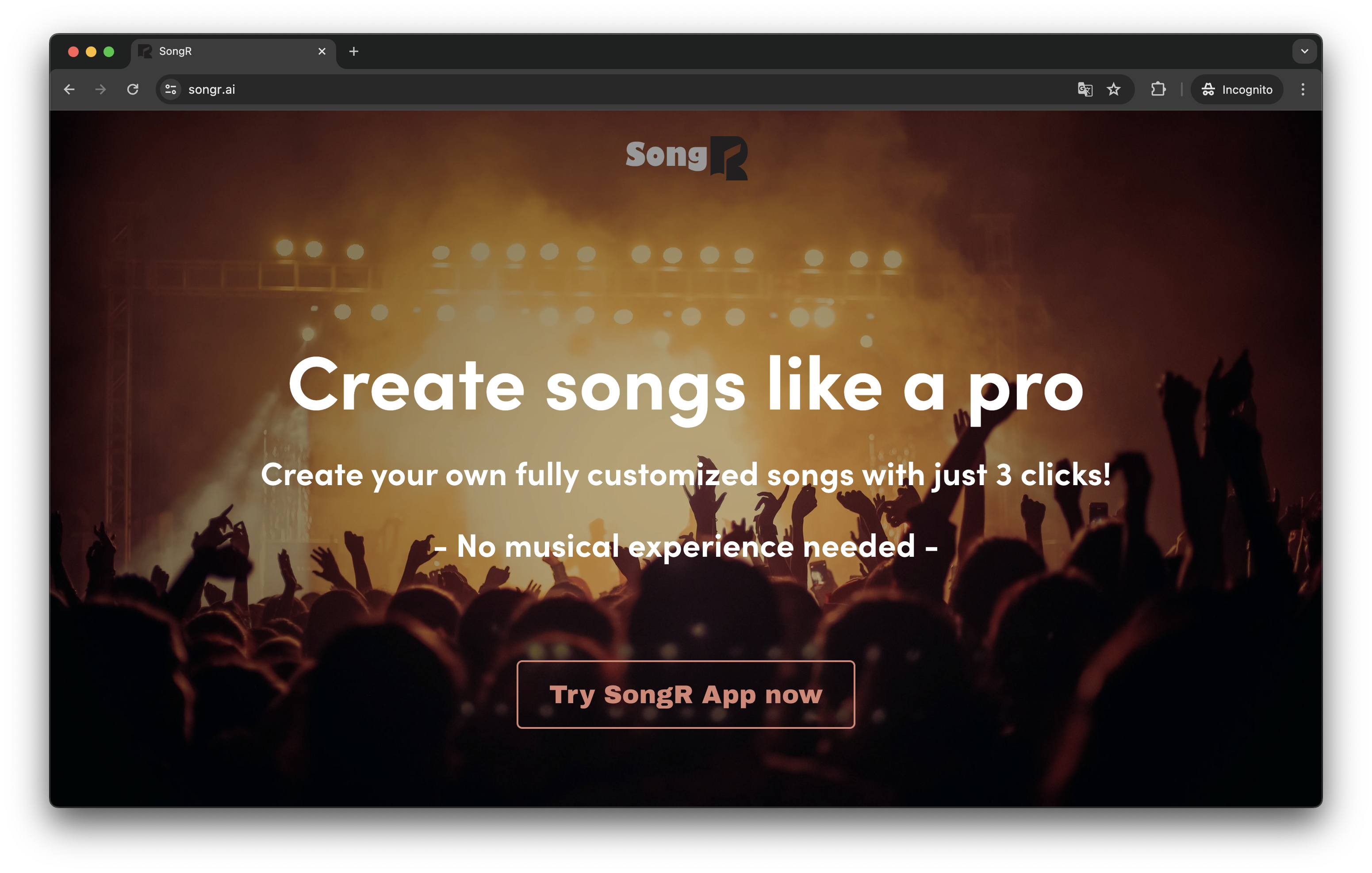1372x873 pixels.
Task: Click the yellow minimize window button
Action: click(91, 52)
